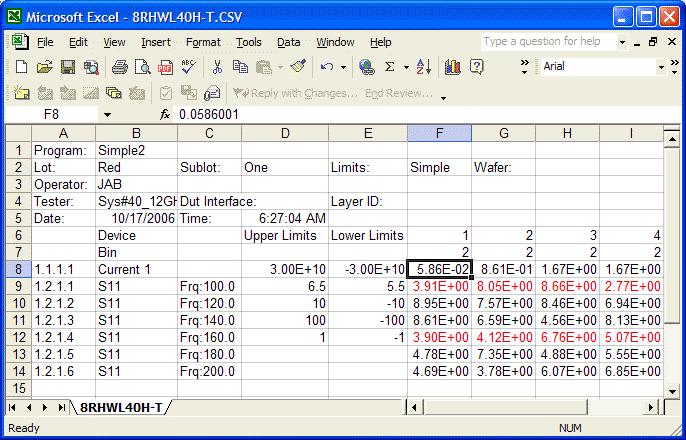
Task: Click the Show All Comments icon in review toolbar
Action: point(113,93)
